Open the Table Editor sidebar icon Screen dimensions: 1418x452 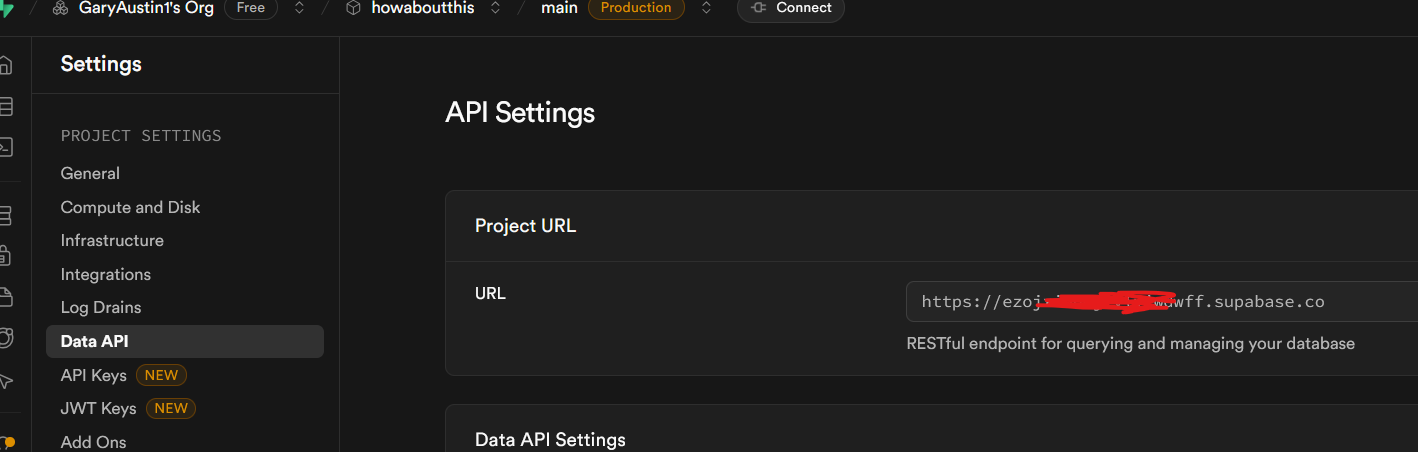pyautogui.click(x=5, y=106)
